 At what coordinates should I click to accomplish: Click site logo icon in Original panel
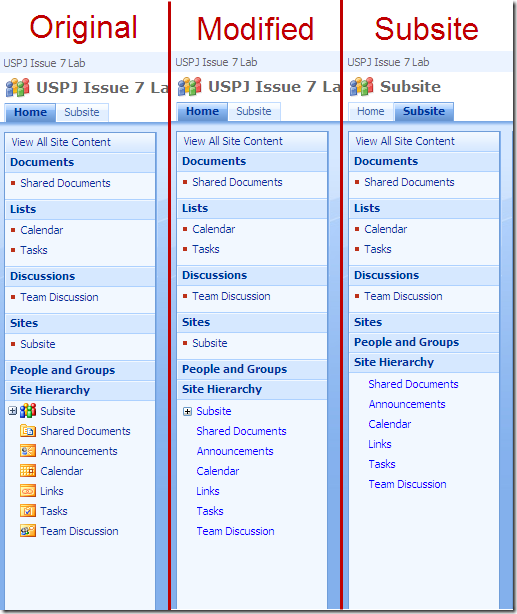pos(18,87)
